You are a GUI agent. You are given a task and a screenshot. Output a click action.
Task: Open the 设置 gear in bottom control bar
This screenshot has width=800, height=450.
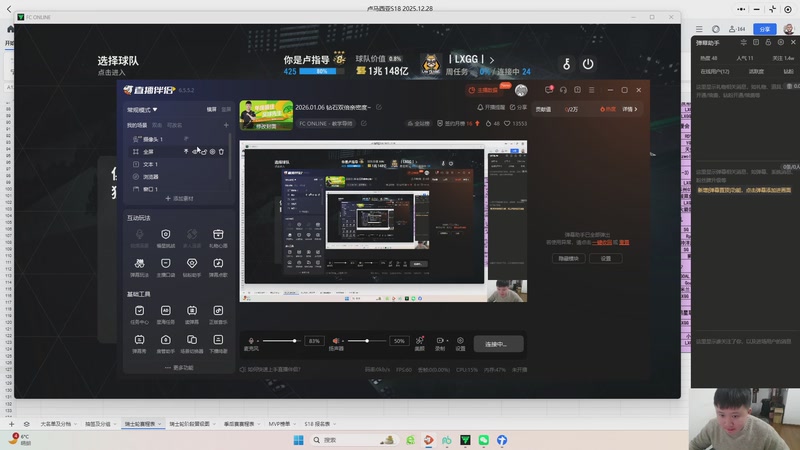click(460, 343)
